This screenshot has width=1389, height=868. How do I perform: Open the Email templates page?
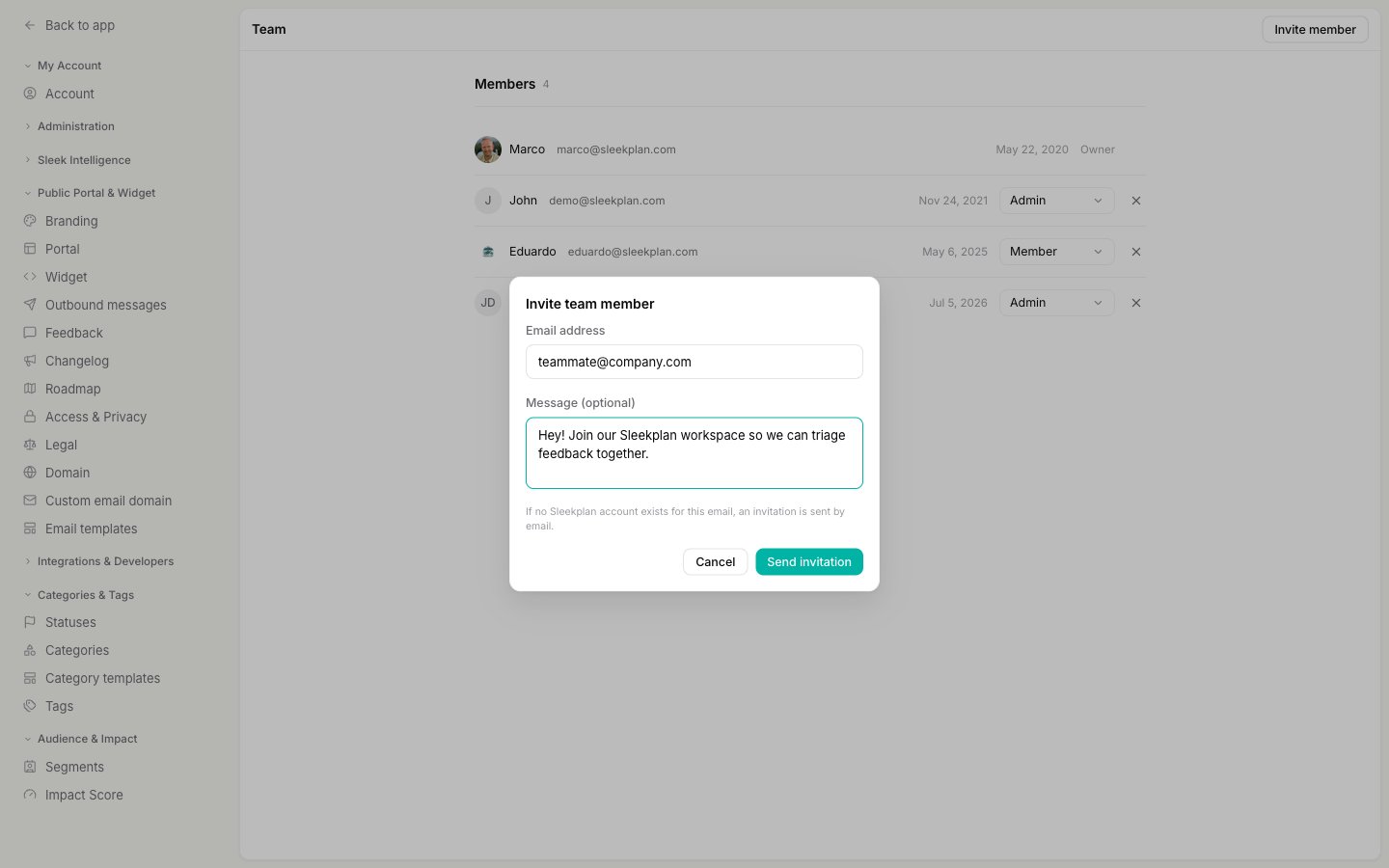tap(92, 529)
